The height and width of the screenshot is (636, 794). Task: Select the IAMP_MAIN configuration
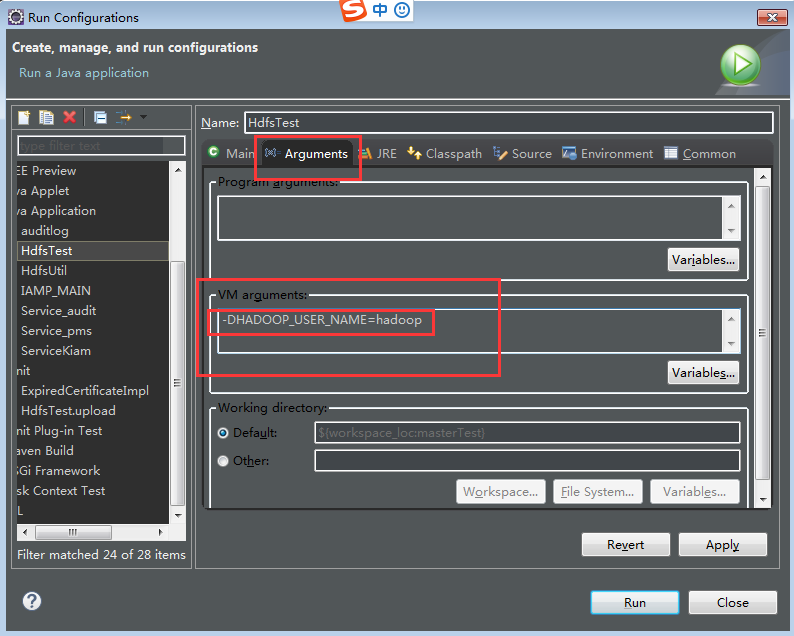point(56,291)
